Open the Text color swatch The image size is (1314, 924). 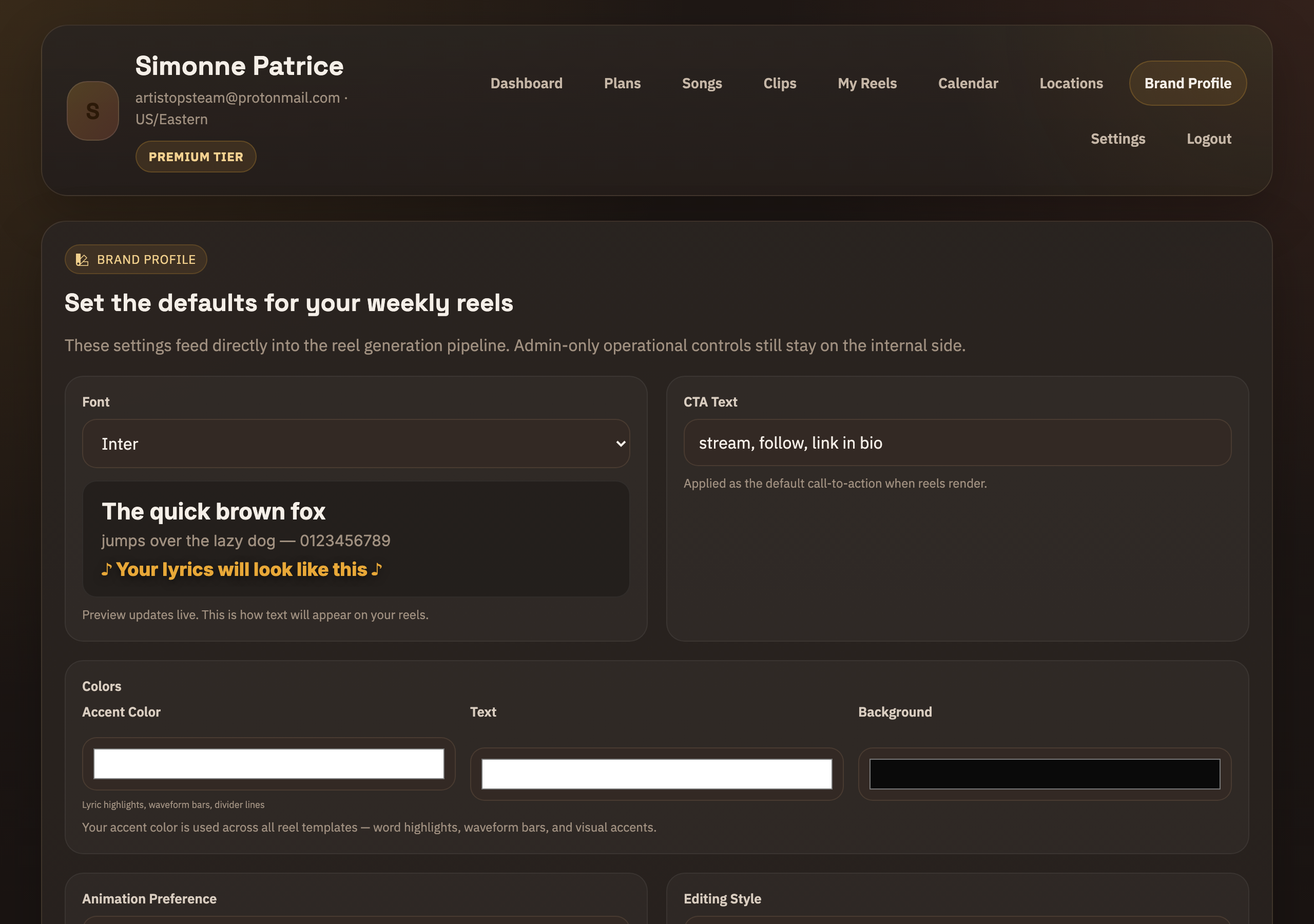tap(656, 774)
